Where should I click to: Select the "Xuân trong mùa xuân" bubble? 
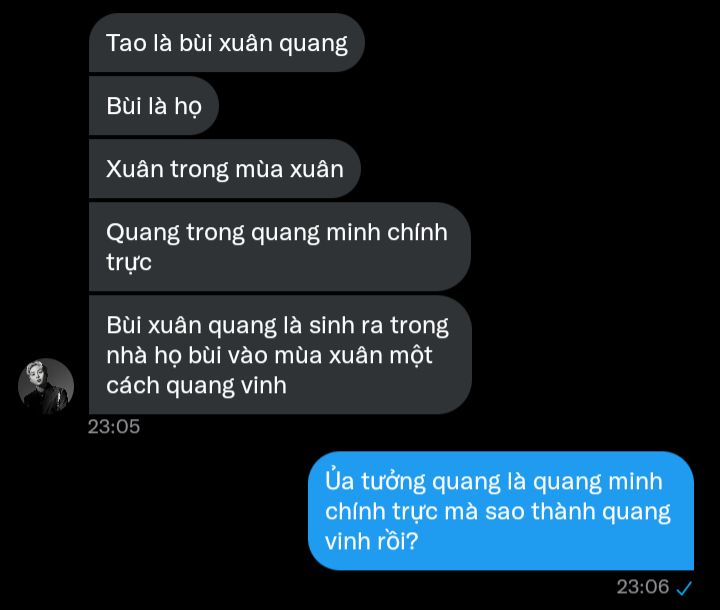click(225, 169)
